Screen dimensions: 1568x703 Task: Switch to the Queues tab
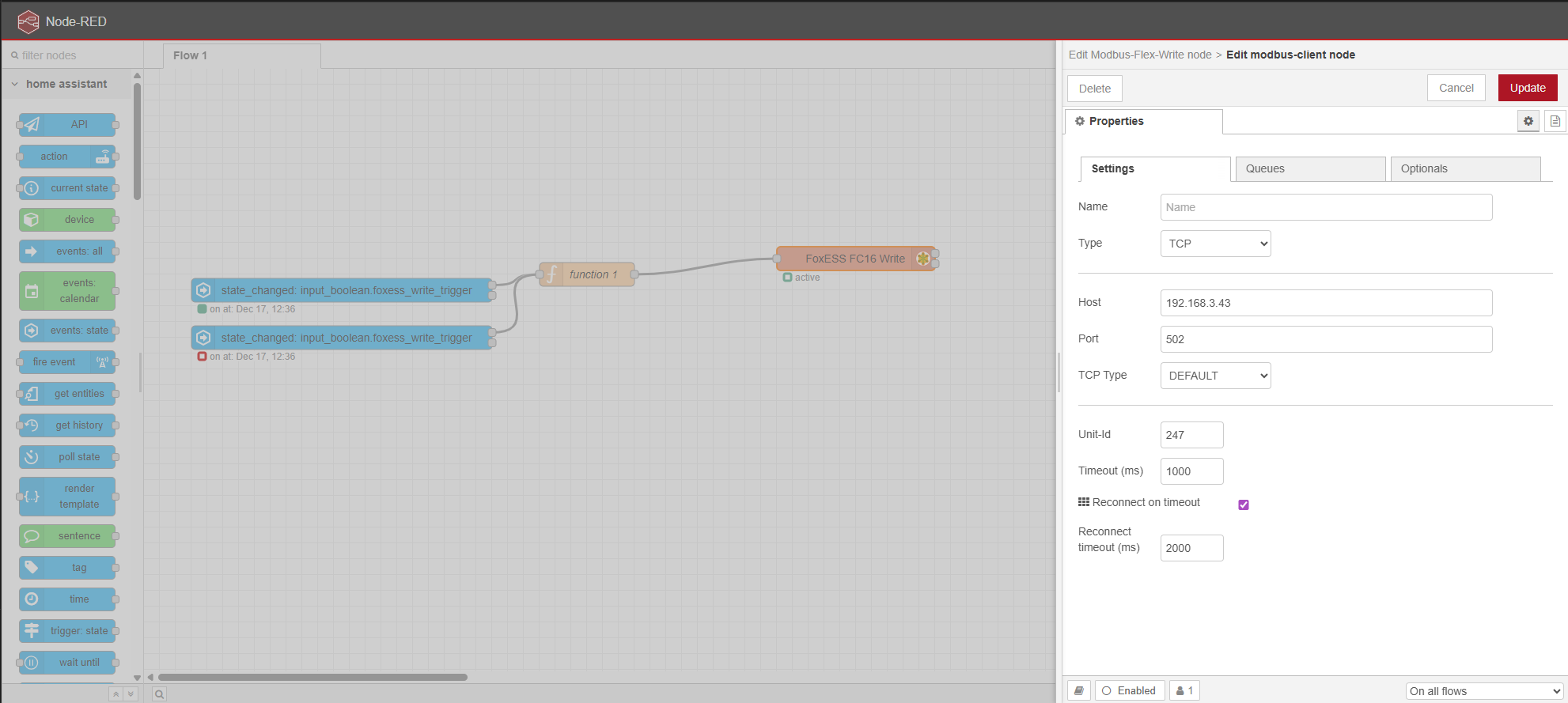[1309, 168]
